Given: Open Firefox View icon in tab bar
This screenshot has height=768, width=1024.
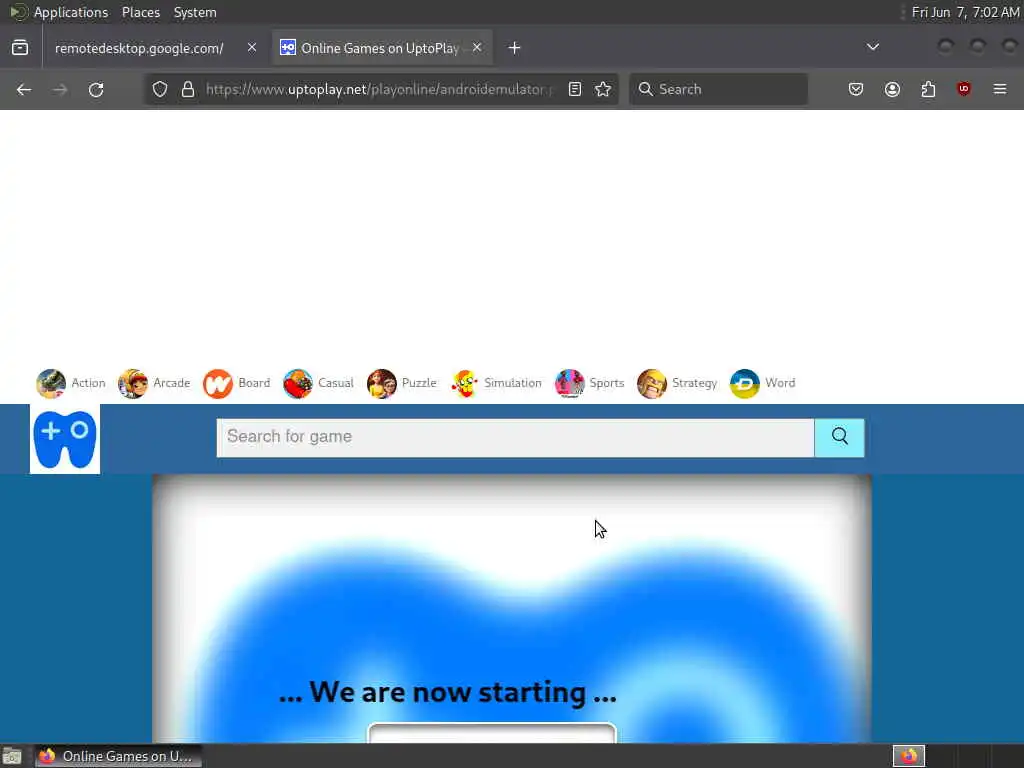Looking at the screenshot, I should tap(20, 48).
